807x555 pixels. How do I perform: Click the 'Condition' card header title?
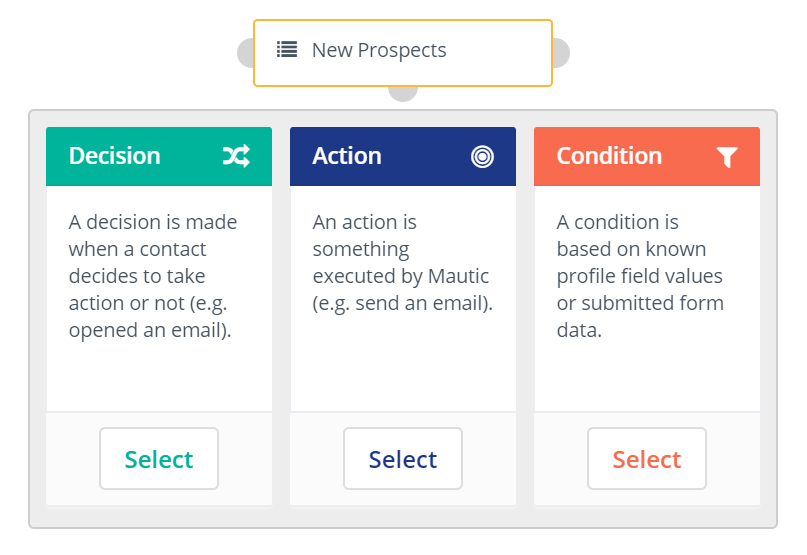[609, 156]
